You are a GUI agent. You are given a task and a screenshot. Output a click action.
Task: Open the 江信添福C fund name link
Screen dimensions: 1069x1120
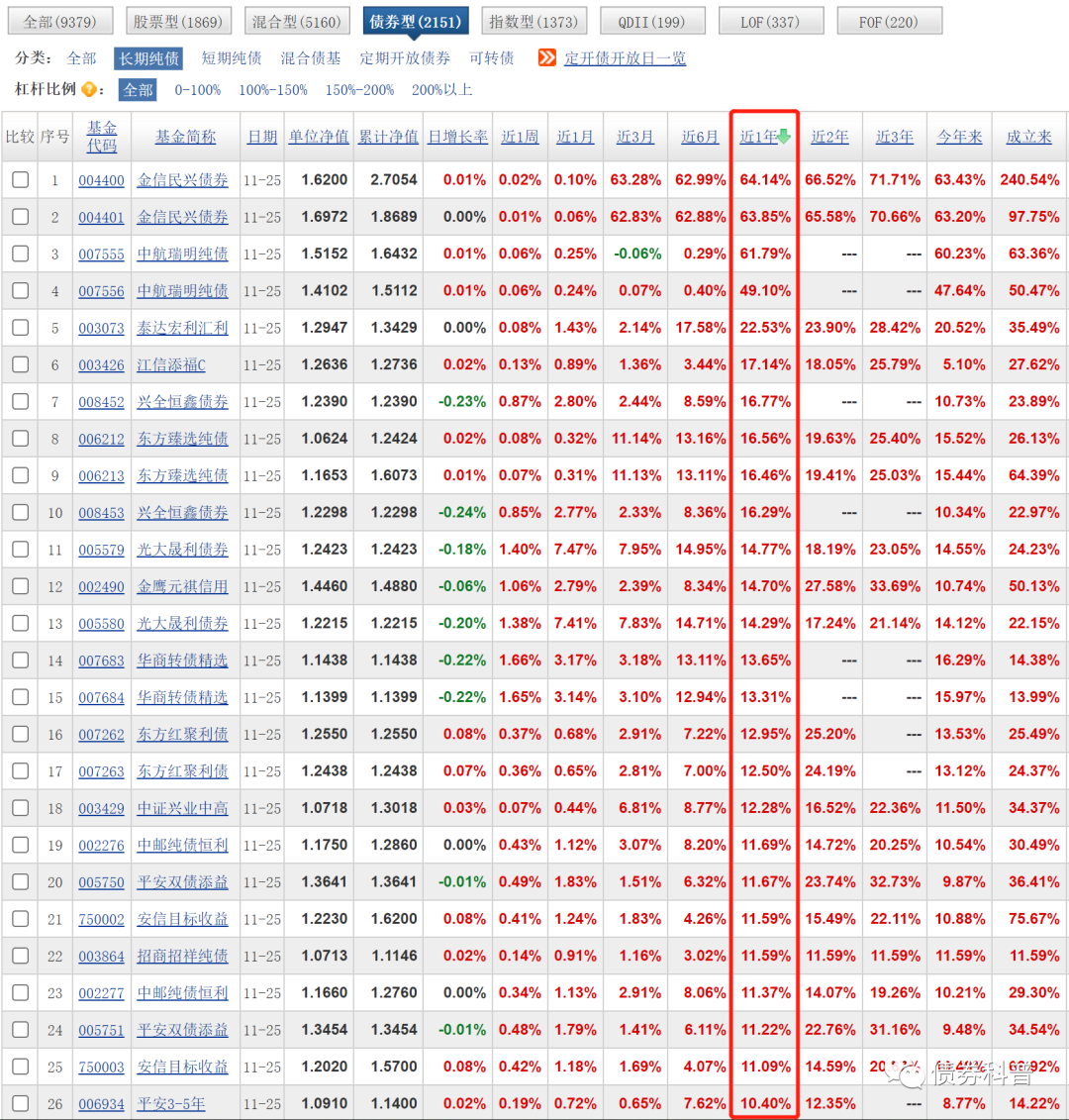click(x=172, y=365)
